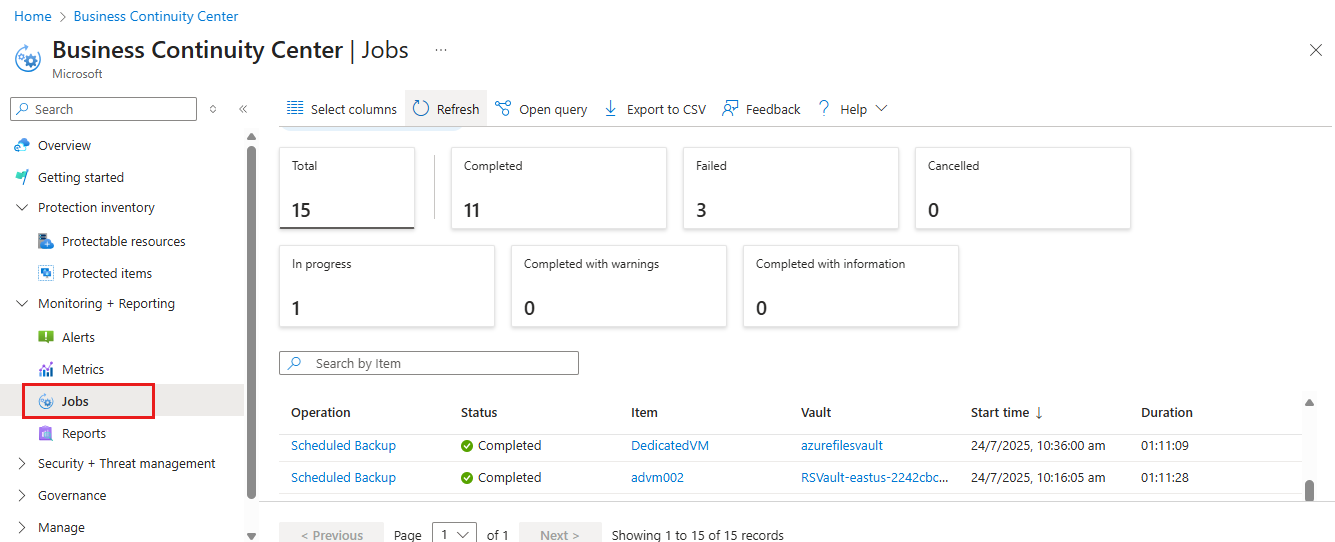The width and height of the screenshot is (1335, 542).
Task: Filter by the In progress 1 card
Action: (387, 286)
